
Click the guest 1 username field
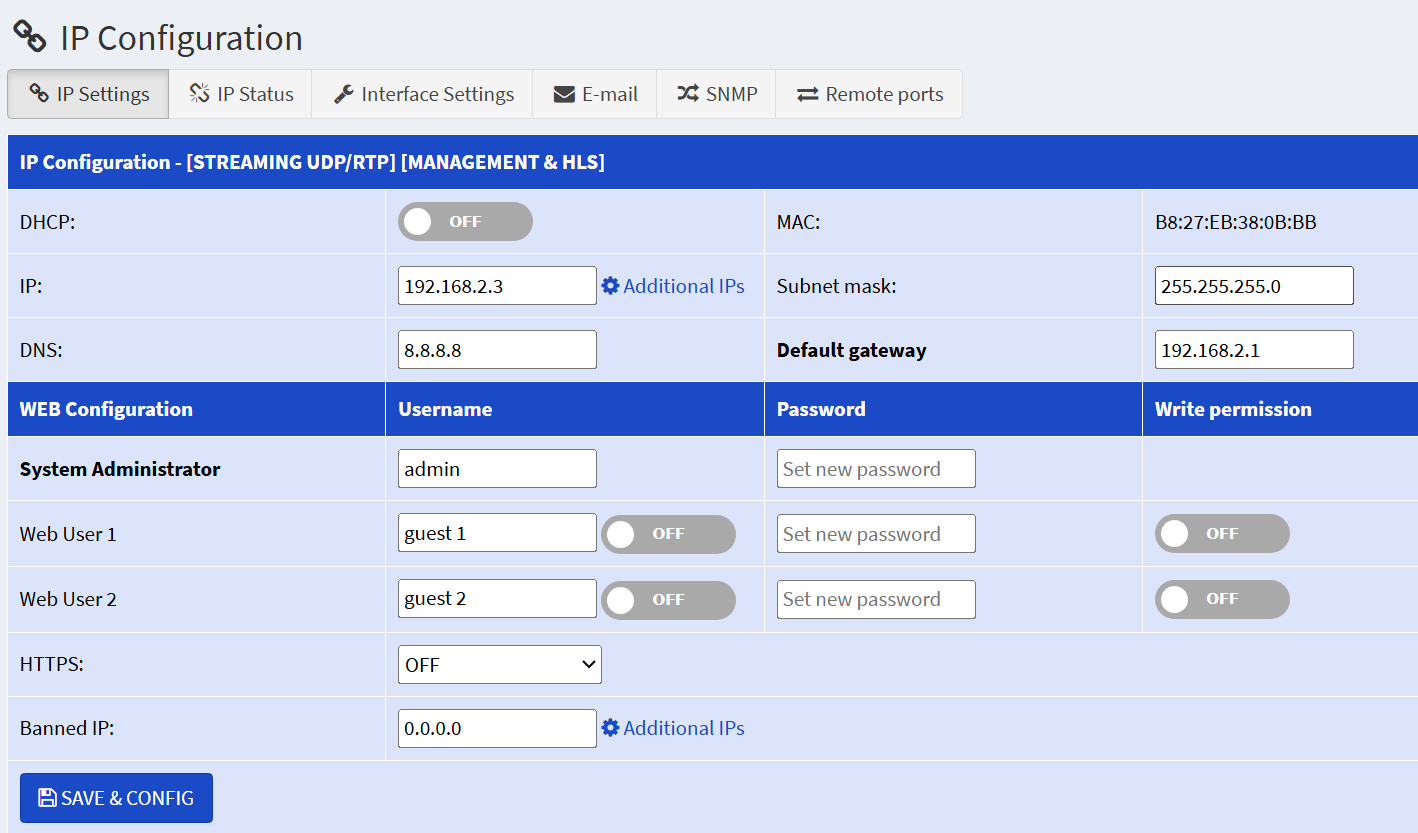click(497, 533)
